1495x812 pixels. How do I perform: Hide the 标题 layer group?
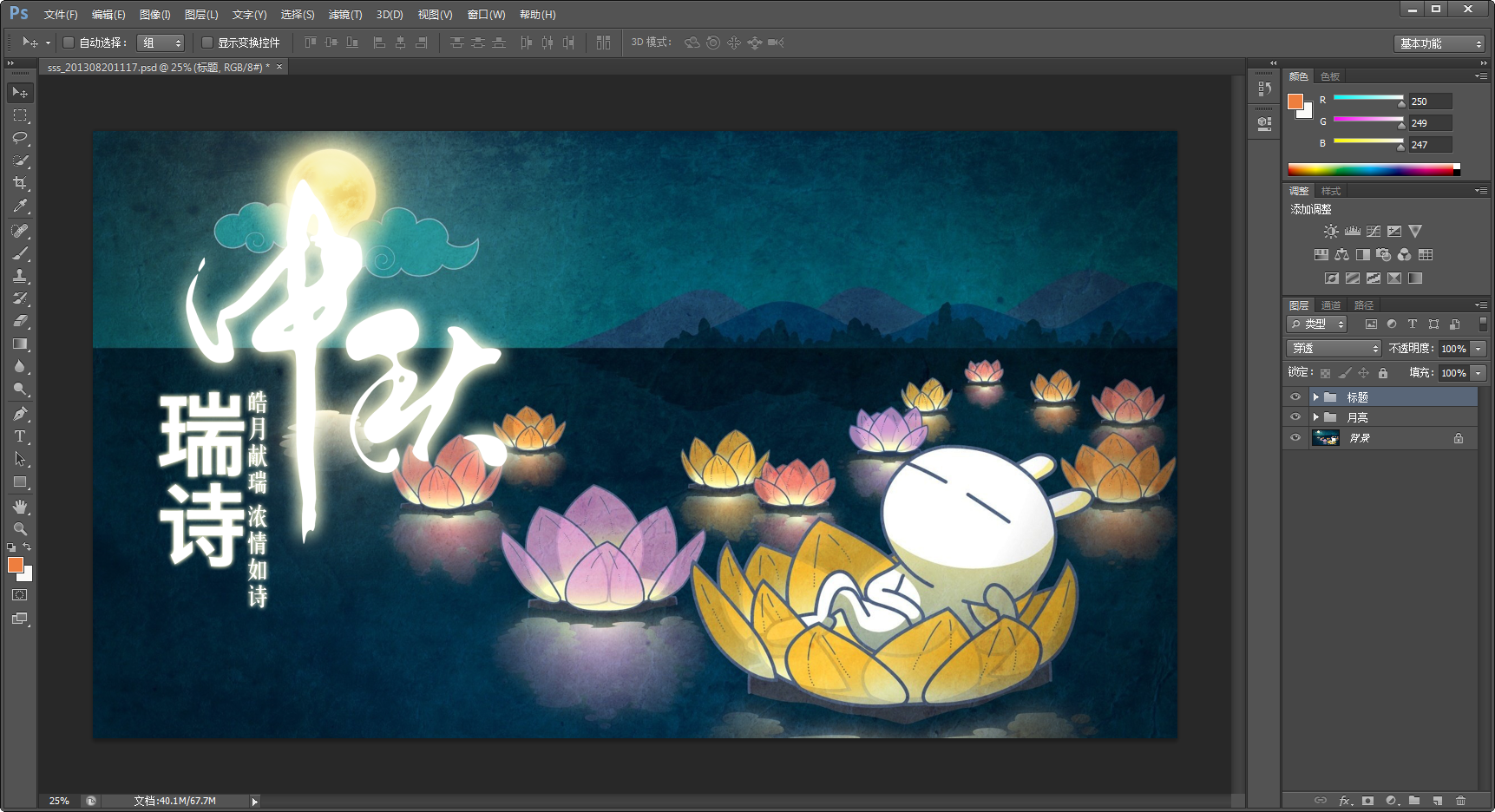click(1295, 397)
